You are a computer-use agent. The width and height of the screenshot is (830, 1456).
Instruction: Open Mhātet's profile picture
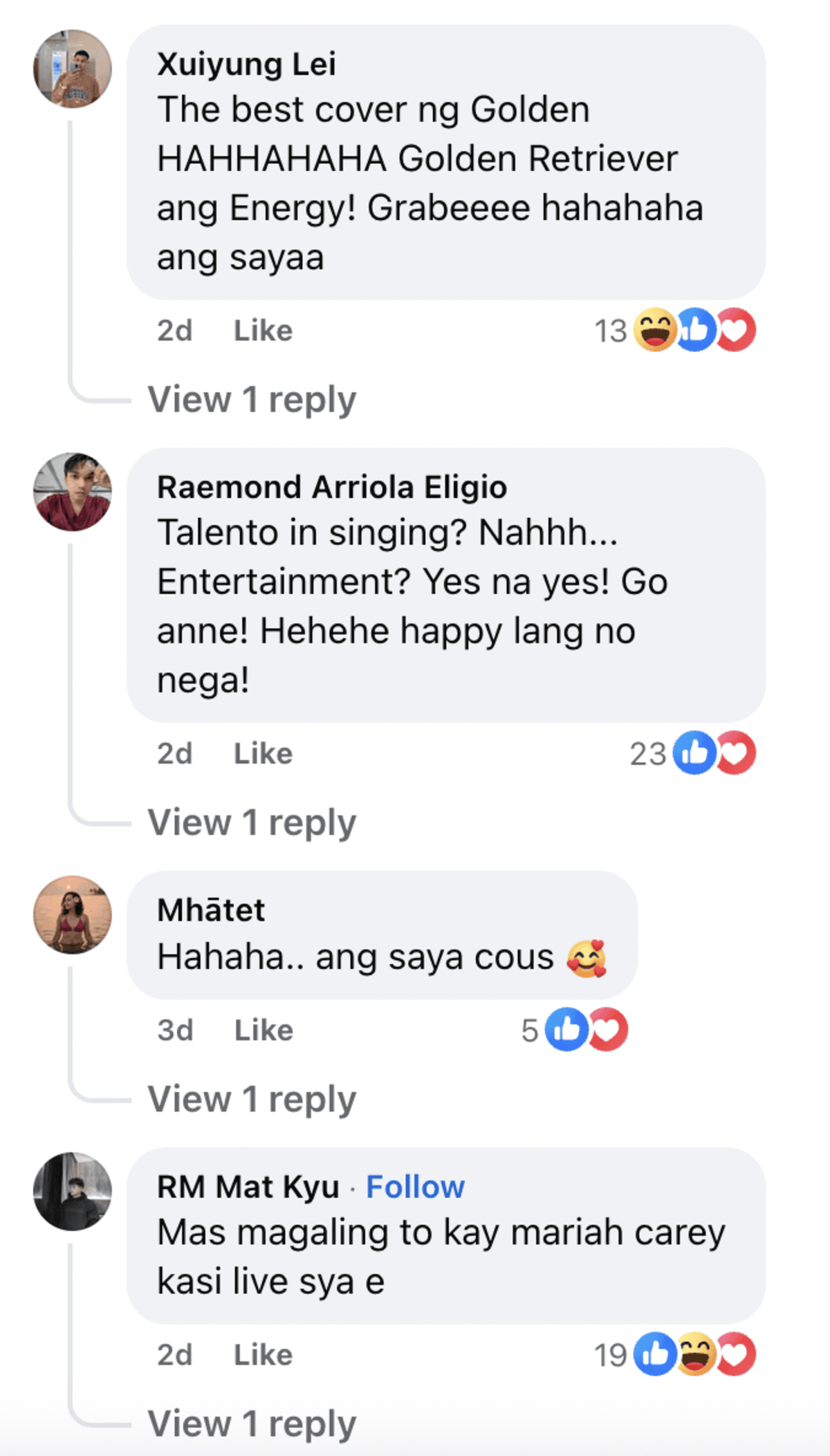click(x=73, y=914)
